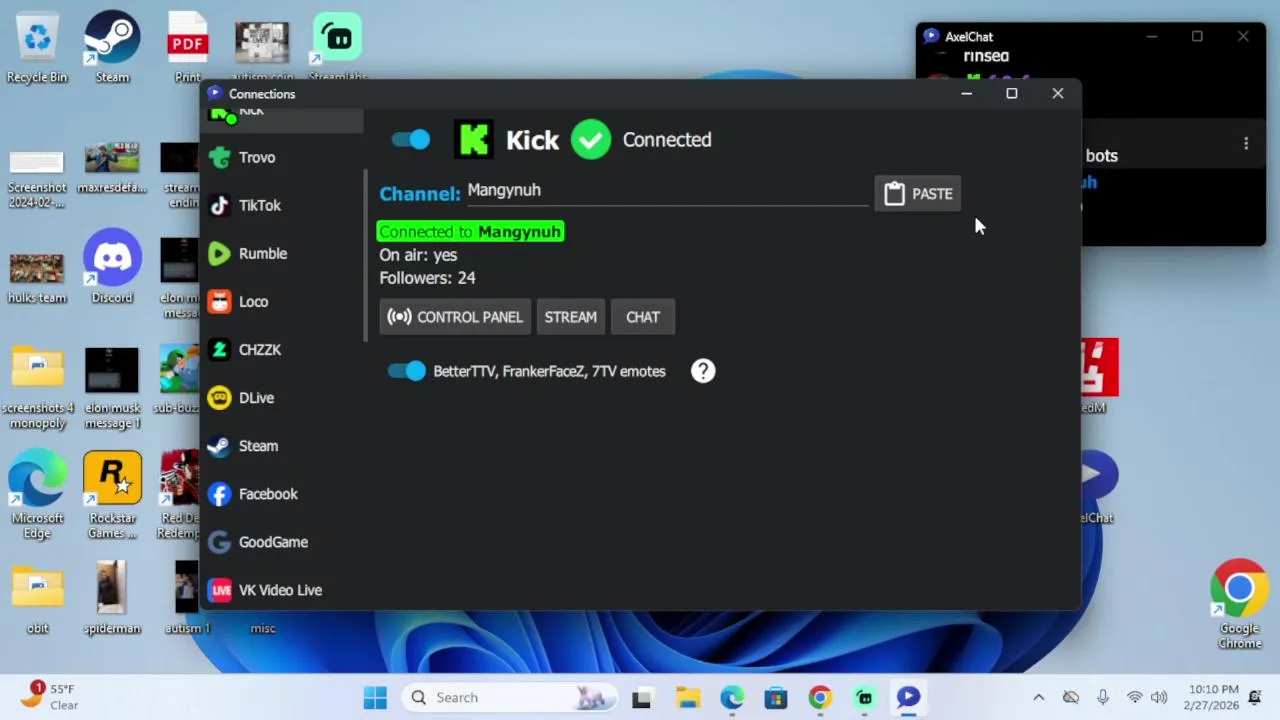Open the Microsoft Edge desktop shortcut

(37, 495)
